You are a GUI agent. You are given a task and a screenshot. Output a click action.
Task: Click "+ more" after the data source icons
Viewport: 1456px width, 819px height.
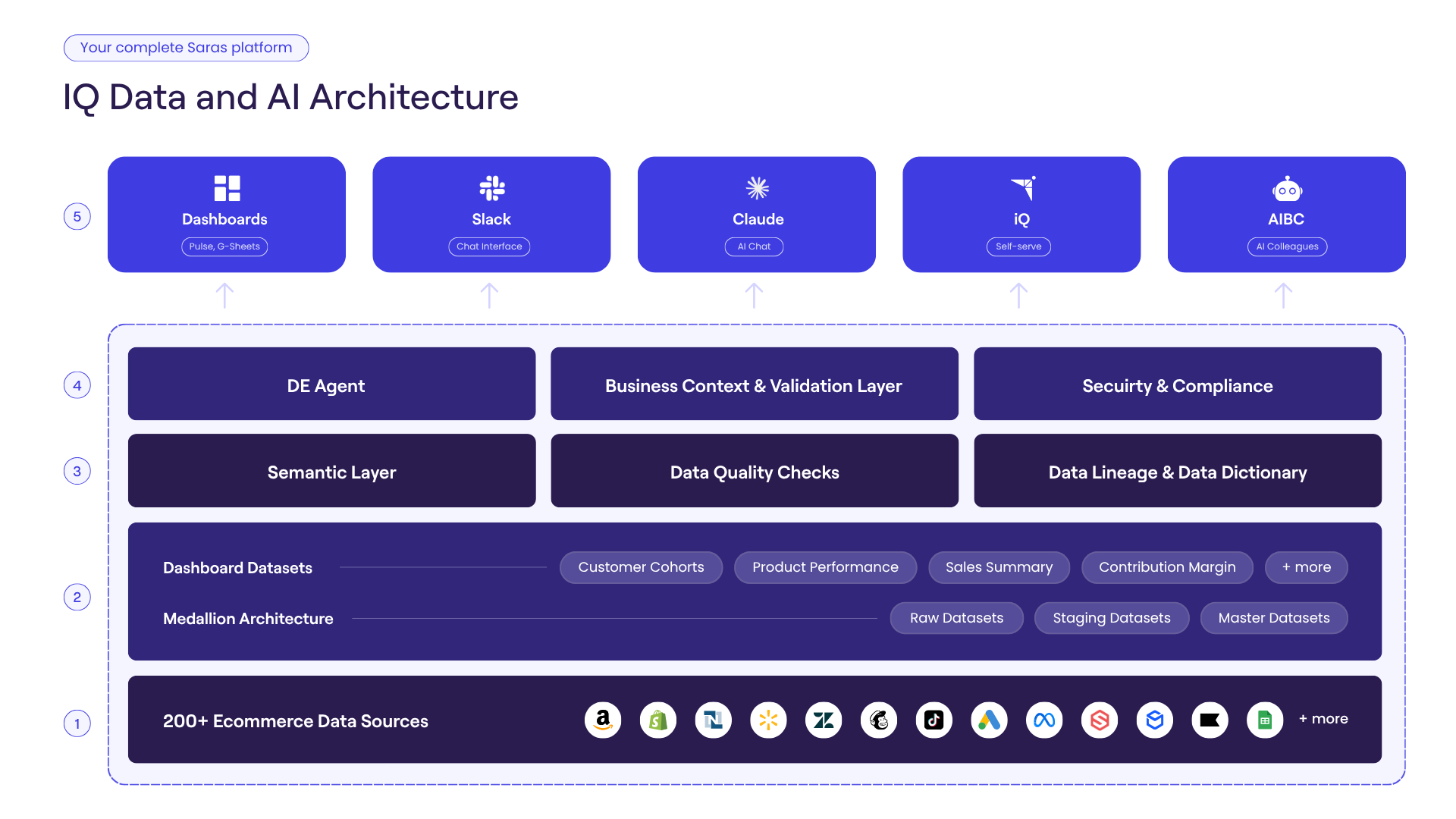pos(1323,719)
